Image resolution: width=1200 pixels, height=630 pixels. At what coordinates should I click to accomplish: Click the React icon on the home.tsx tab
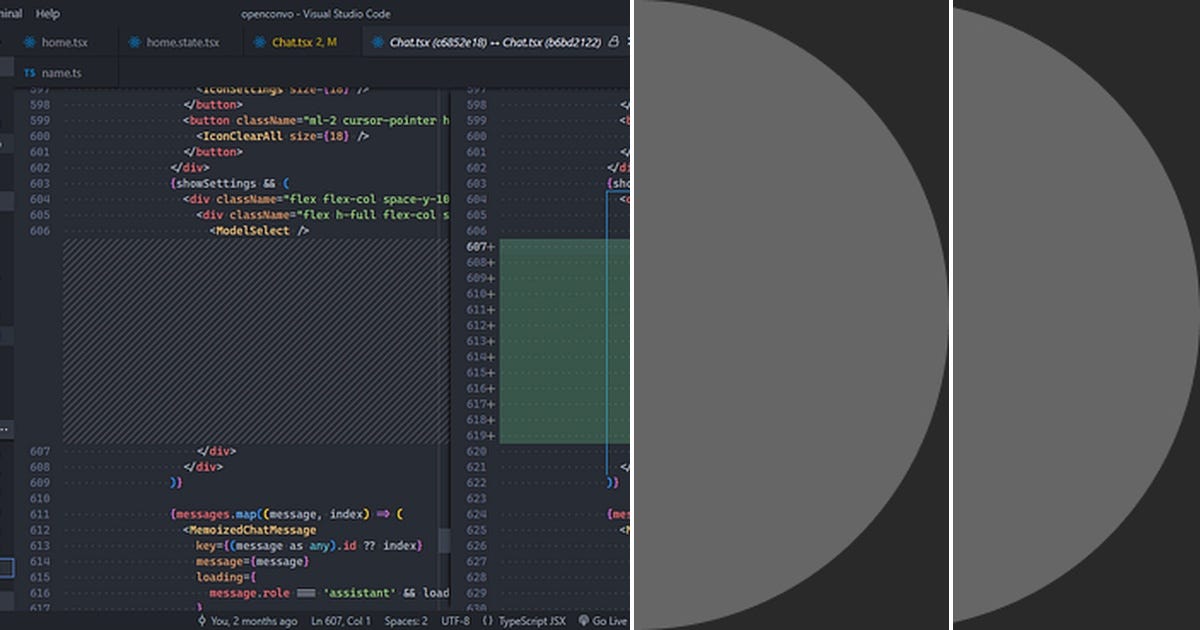(28, 42)
